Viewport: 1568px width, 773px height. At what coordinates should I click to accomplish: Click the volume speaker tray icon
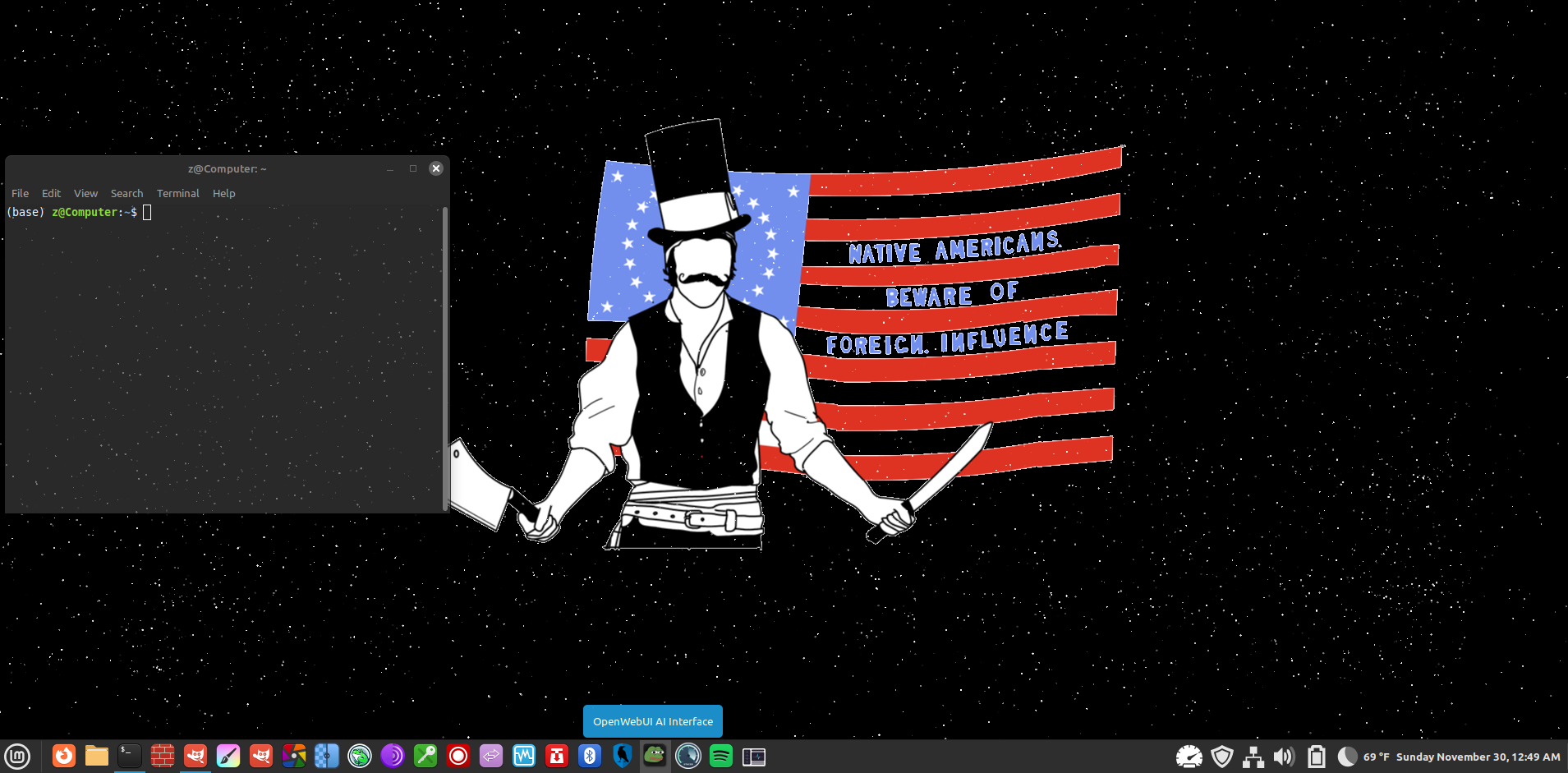[x=1285, y=757]
